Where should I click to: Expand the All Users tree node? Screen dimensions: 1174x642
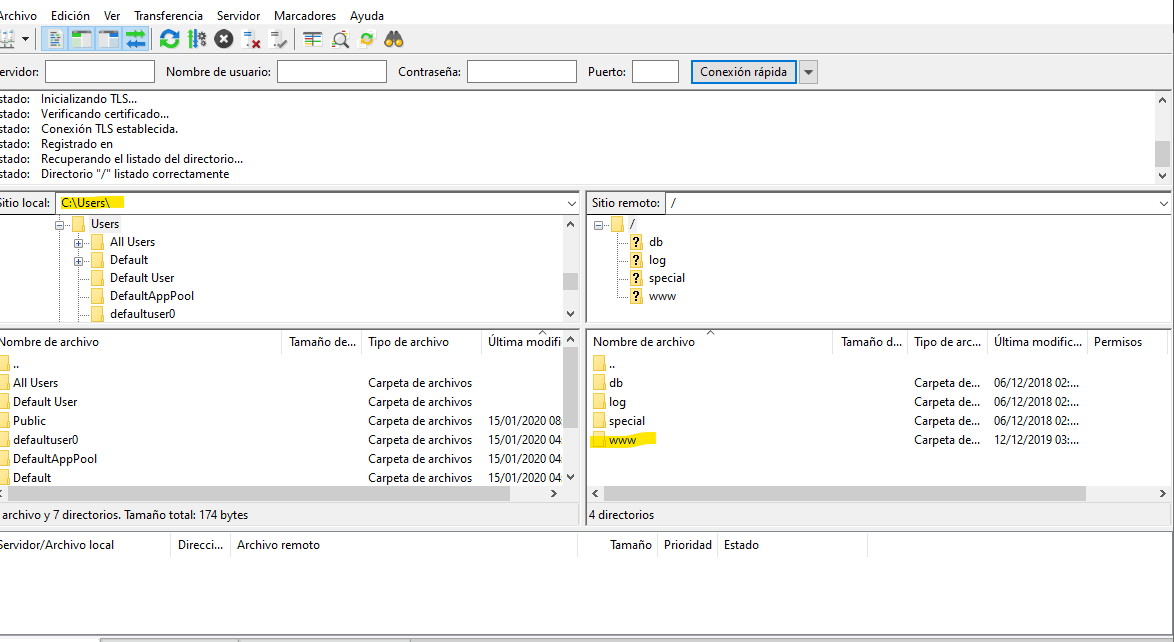coord(78,243)
